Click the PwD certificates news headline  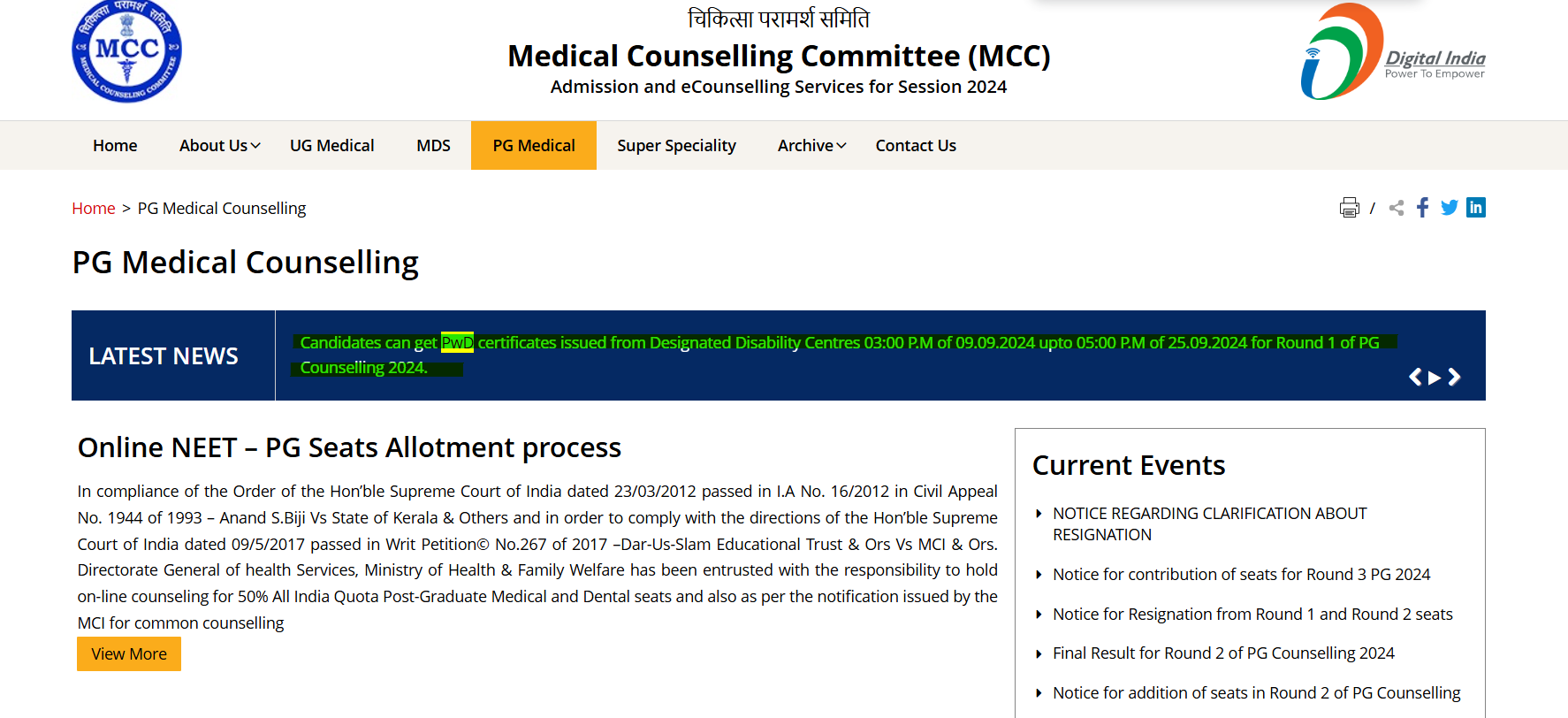838,343
